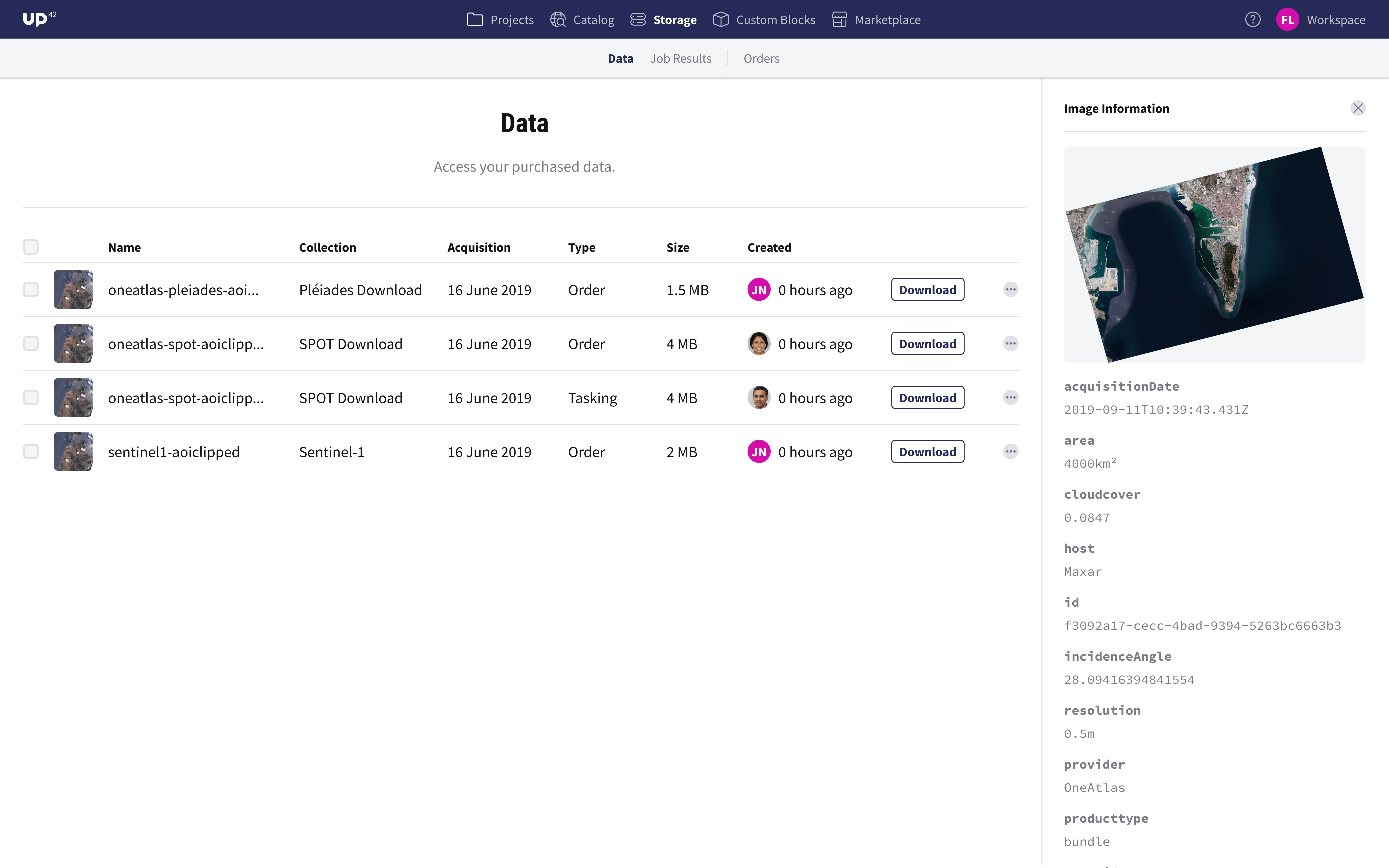
Task: Open the Orders tab
Action: [x=761, y=57]
